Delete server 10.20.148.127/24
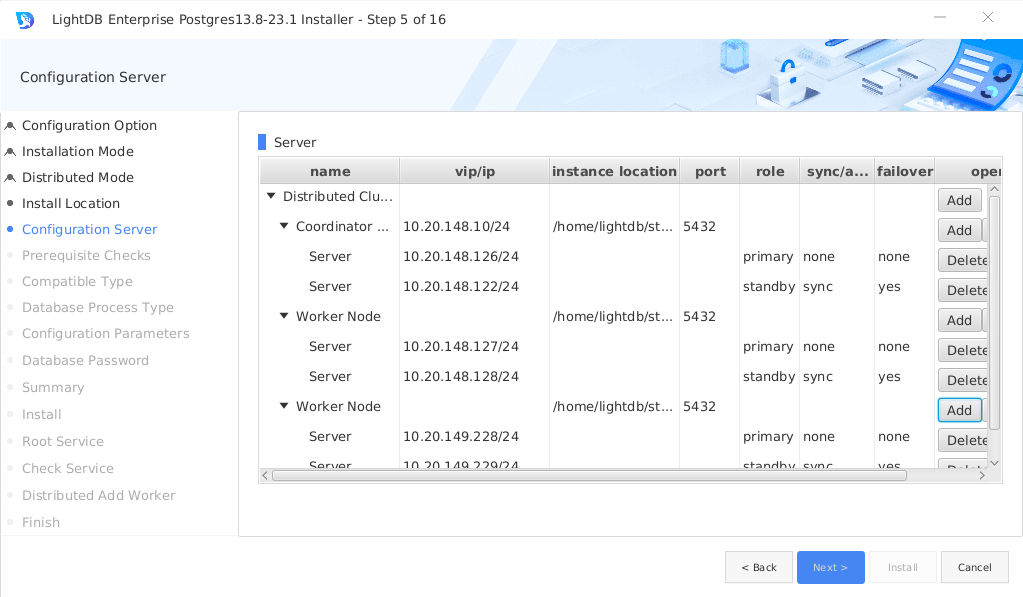This screenshot has height=597, width=1023. pos(963,350)
